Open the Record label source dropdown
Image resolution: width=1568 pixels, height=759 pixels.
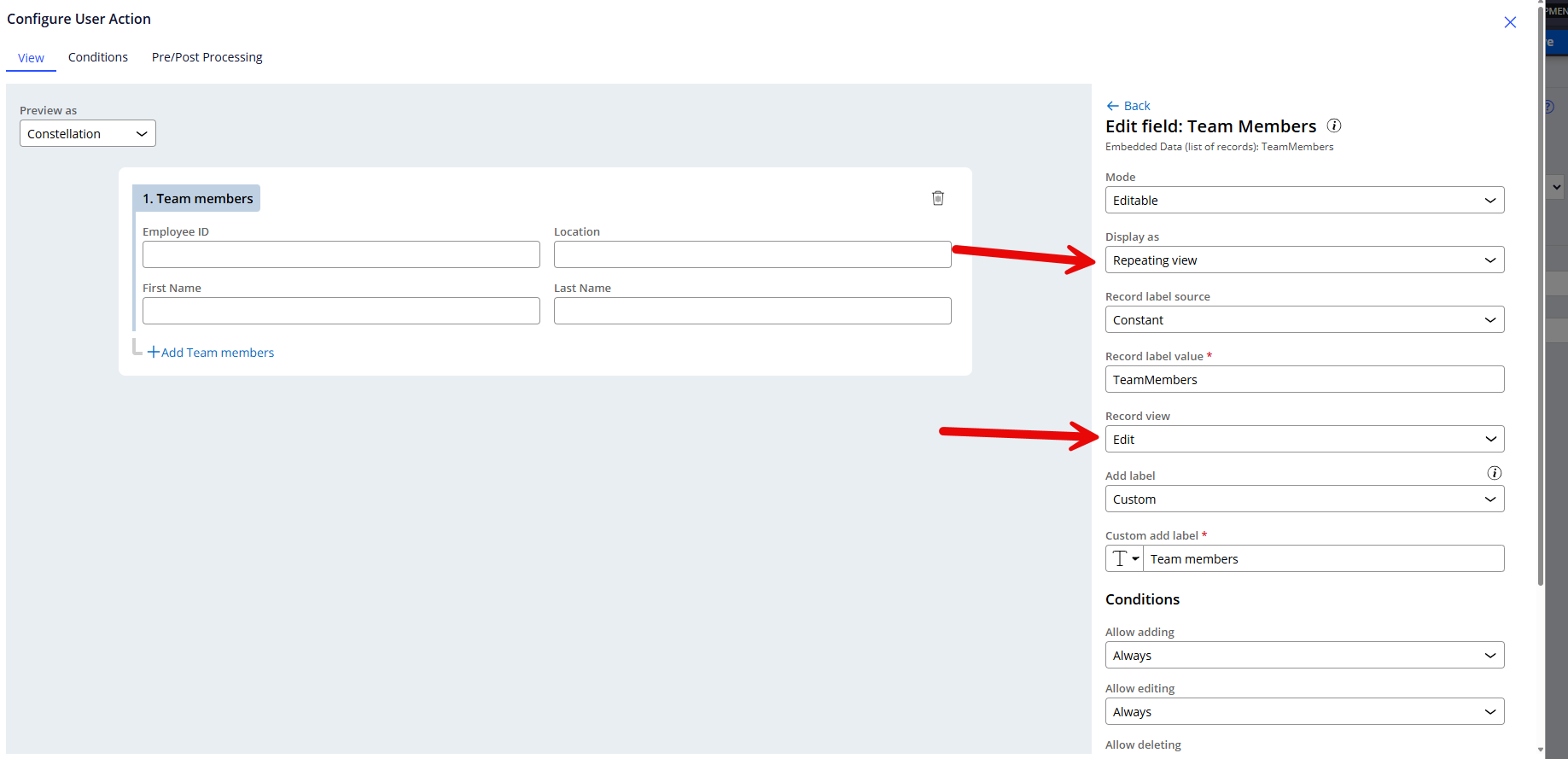pos(1304,320)
